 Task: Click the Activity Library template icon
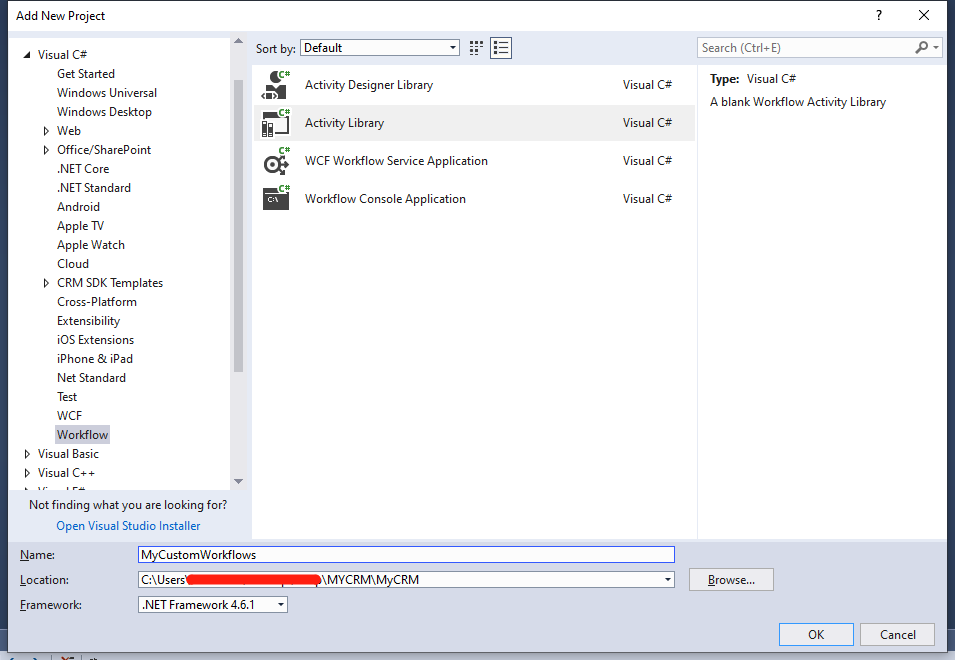pyautogui.click(x=275, y=122)
